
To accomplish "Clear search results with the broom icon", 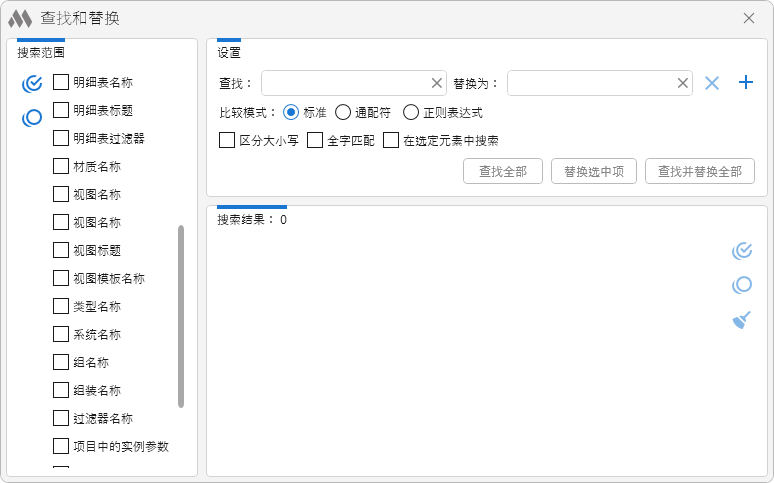I will (x=741, y=320).
